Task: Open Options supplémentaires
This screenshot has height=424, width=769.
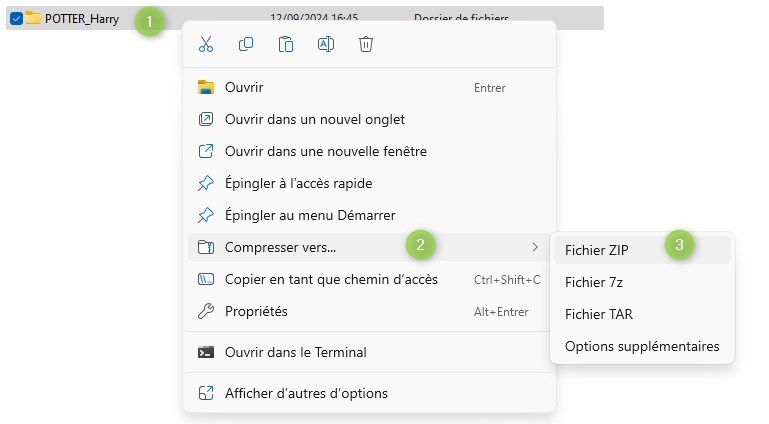Action: tap(642, 347)
